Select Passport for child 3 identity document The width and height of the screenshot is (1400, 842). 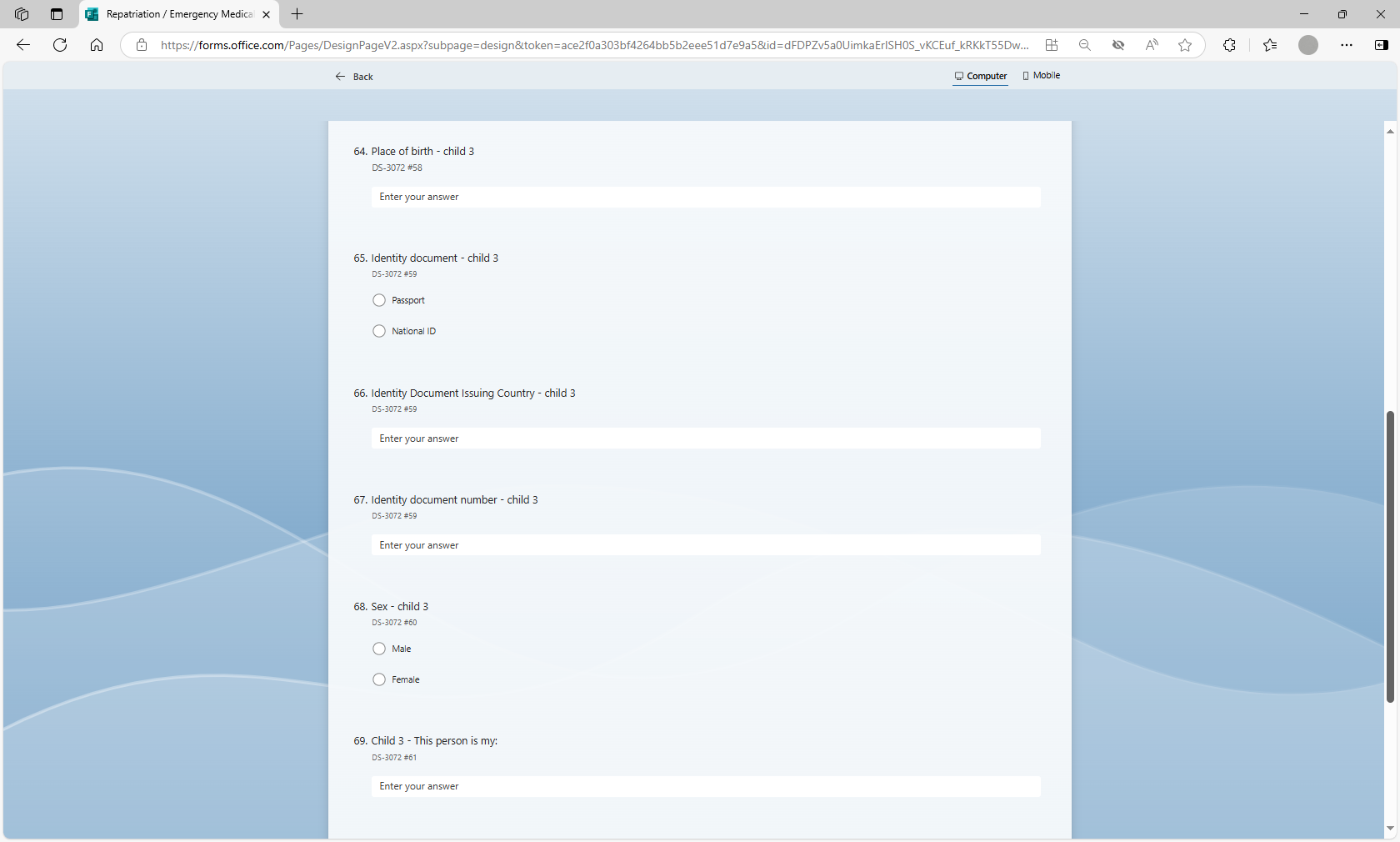click(379, 300)
